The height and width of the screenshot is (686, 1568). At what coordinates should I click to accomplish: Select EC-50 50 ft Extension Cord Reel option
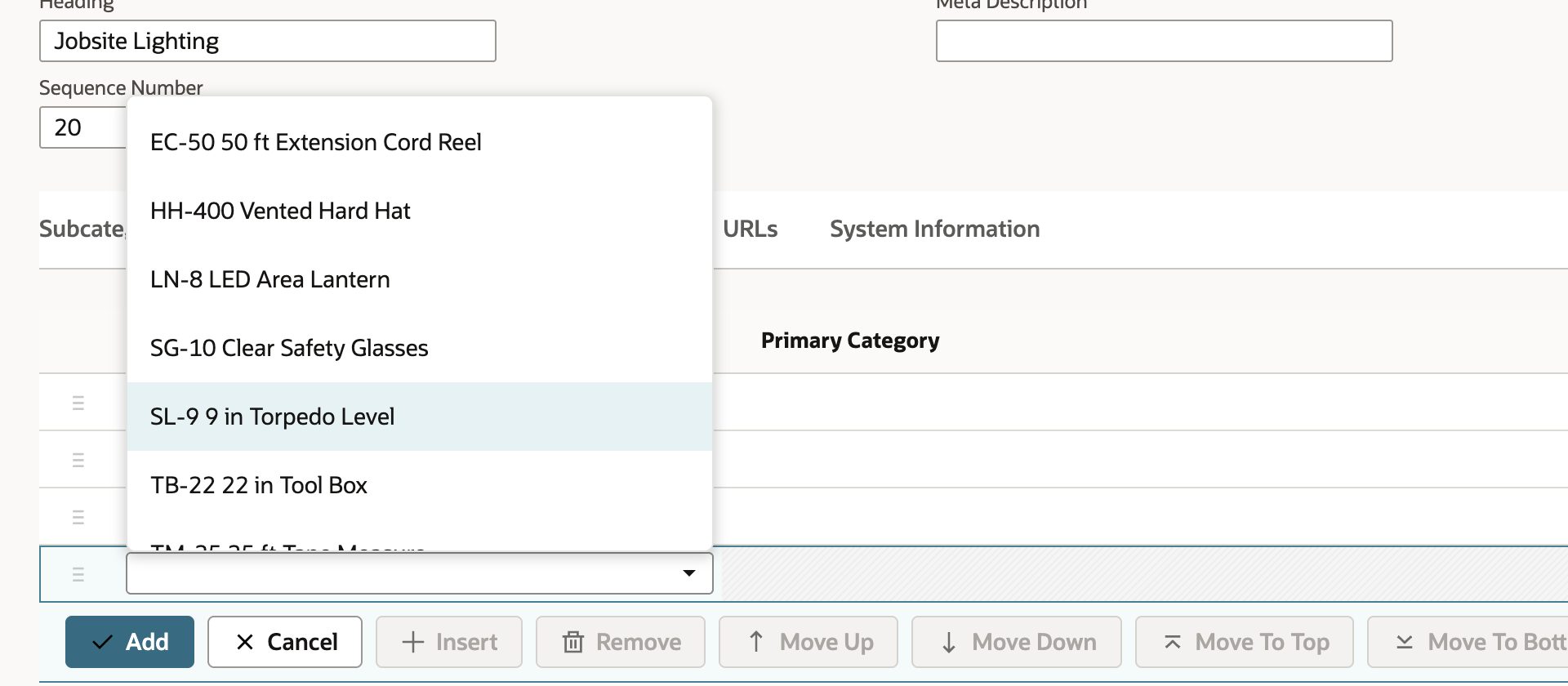coord(420,142)
